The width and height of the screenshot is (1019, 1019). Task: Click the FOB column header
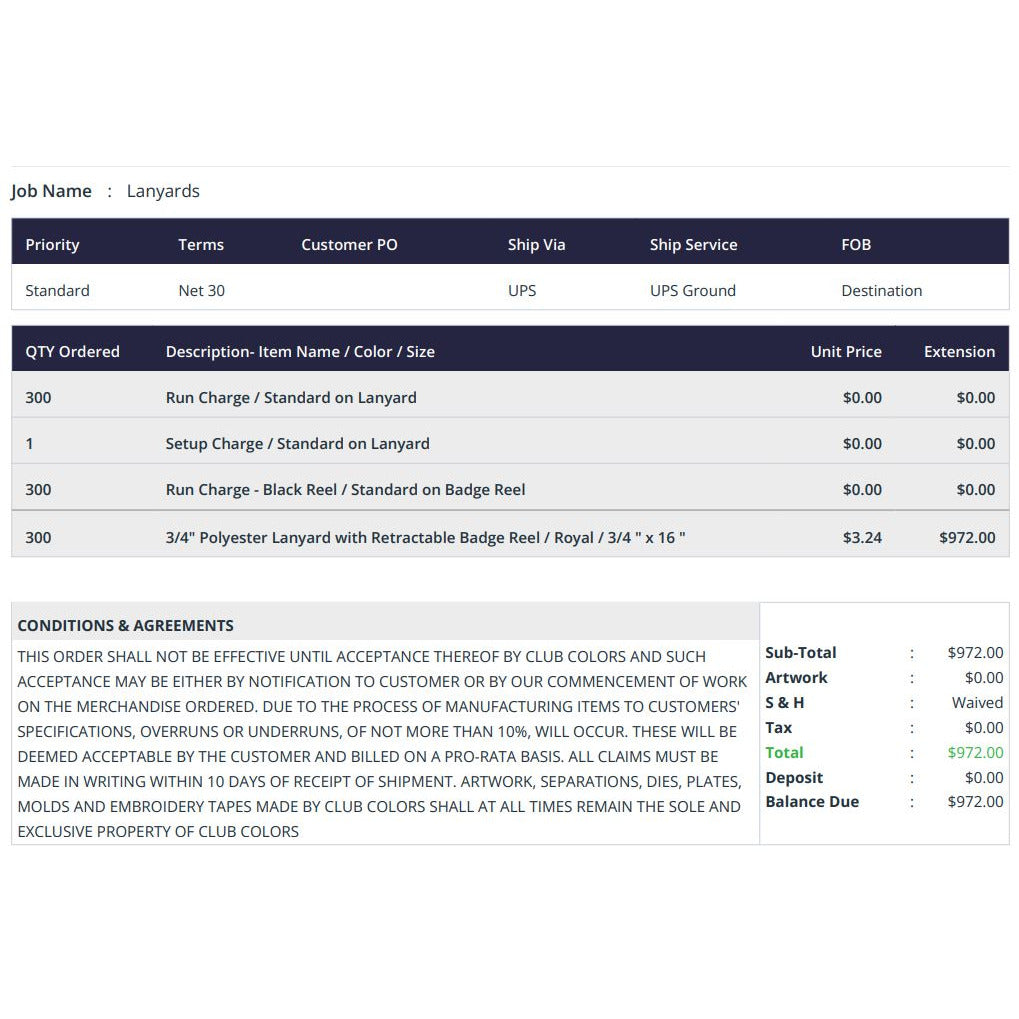[x=856, y=244]
